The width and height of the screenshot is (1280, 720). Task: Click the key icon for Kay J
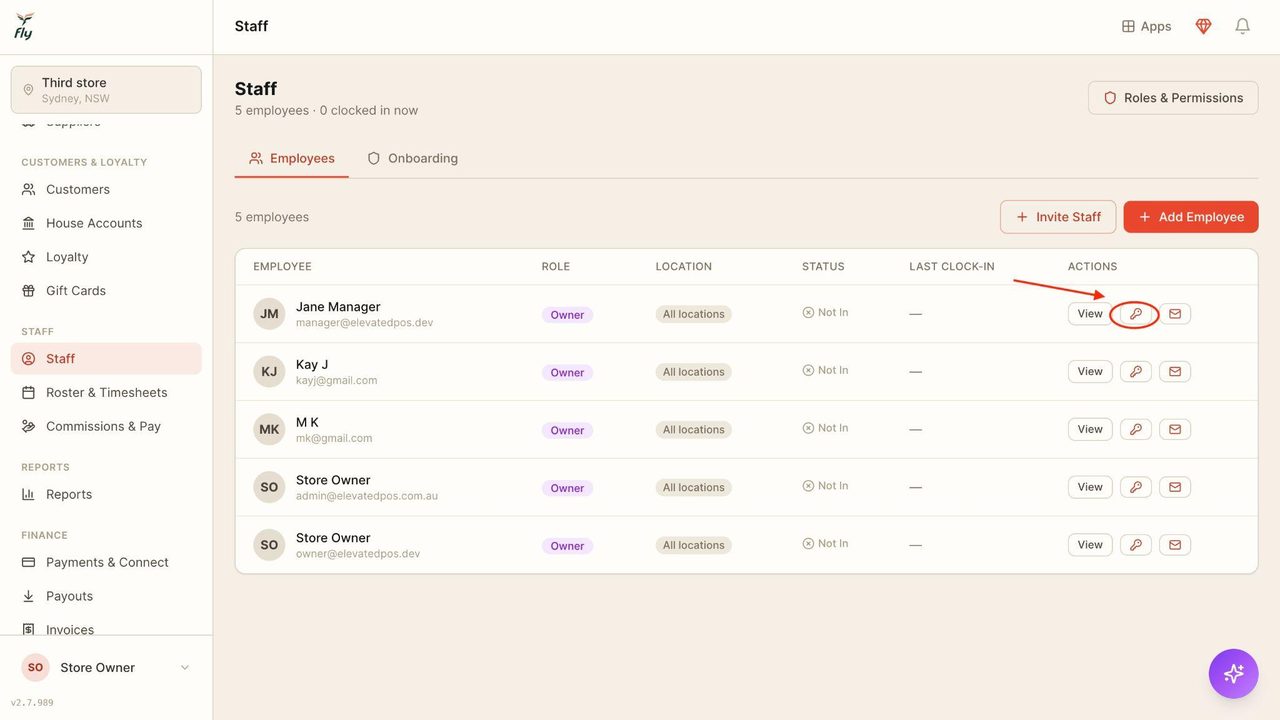(x=1135, y=372)
